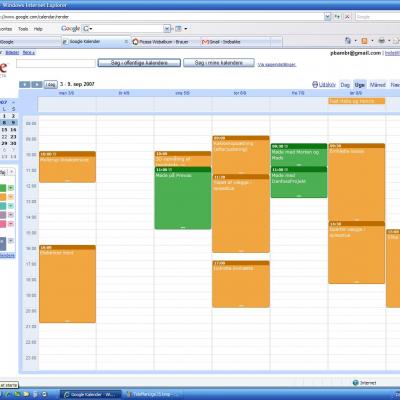Expand the address bar history dropdown
The height and width of the screenshot is (400, 400).
[x=327, y=16]
